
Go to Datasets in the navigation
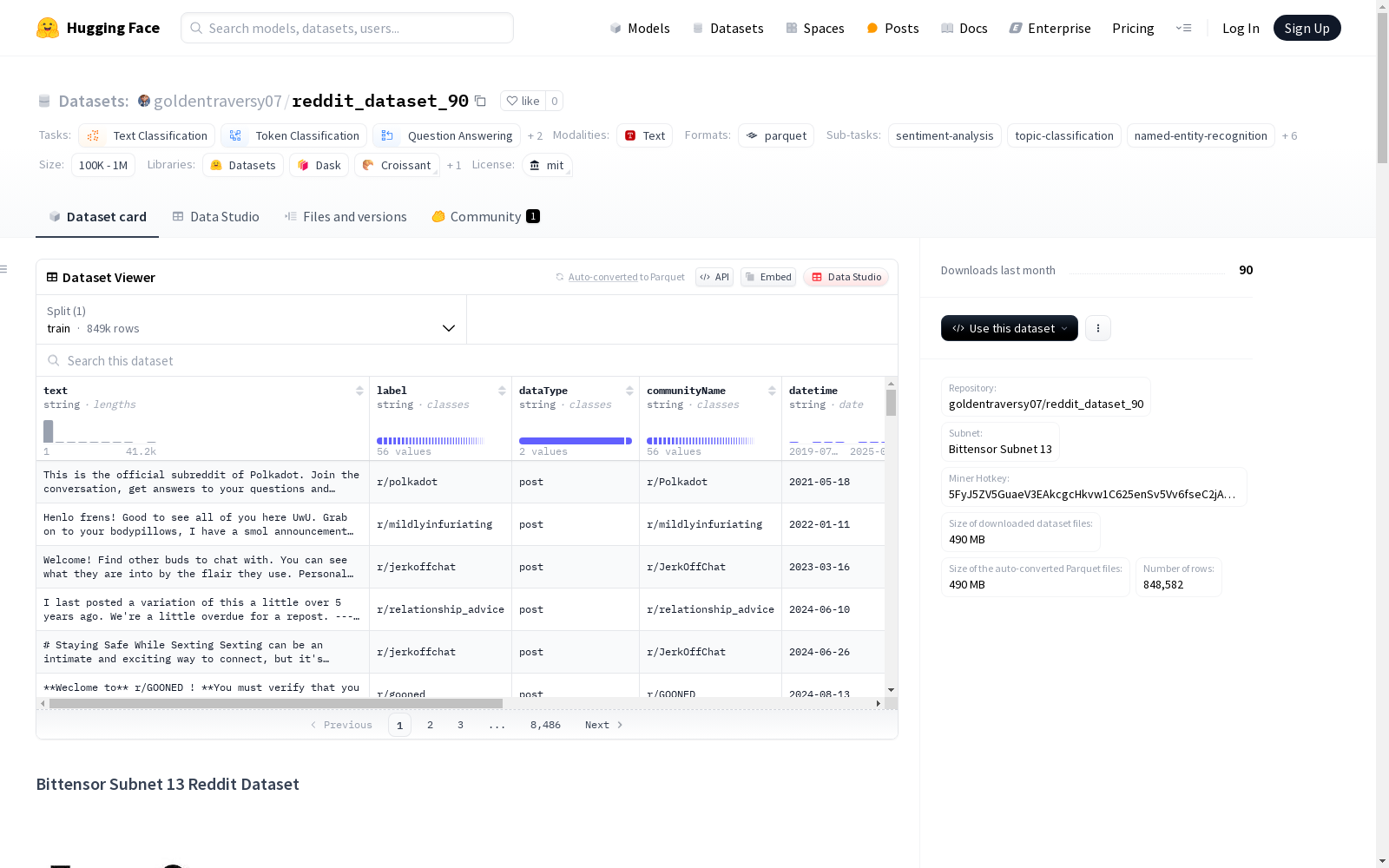pyautogui.click(x=727, y=28)
